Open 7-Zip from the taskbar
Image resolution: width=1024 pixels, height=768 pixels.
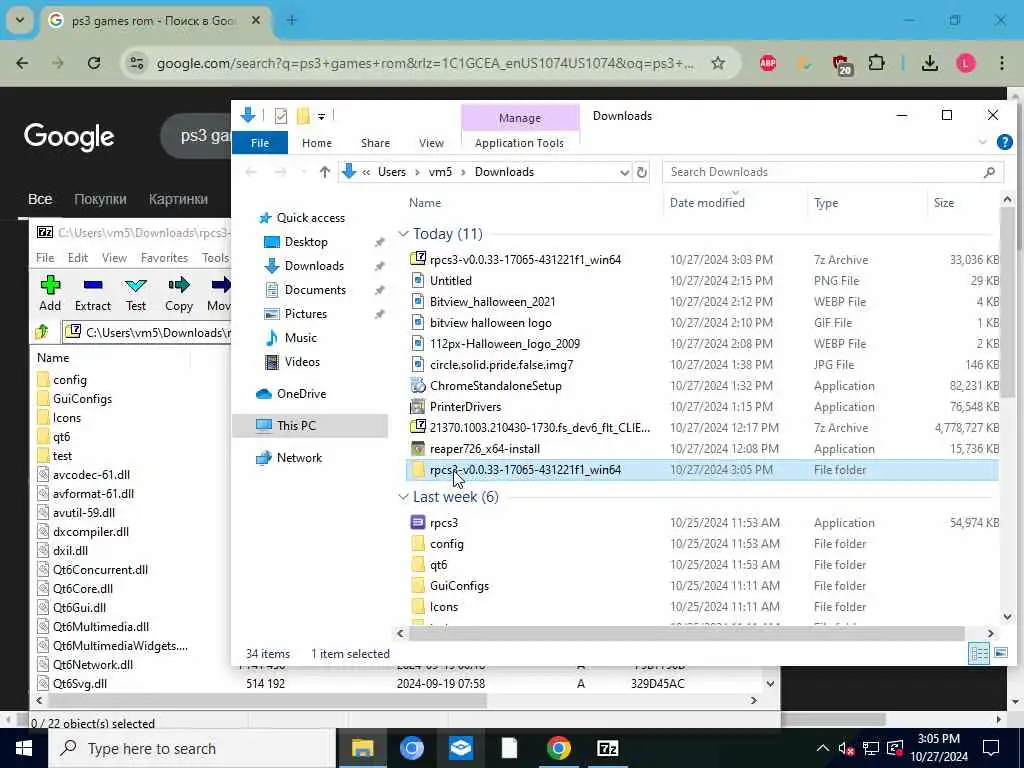coord(607,748)
